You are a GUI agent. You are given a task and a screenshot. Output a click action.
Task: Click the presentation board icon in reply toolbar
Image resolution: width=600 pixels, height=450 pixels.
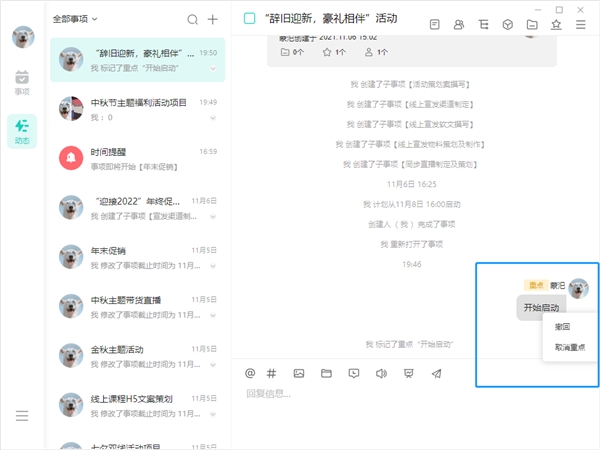point(409,373)
